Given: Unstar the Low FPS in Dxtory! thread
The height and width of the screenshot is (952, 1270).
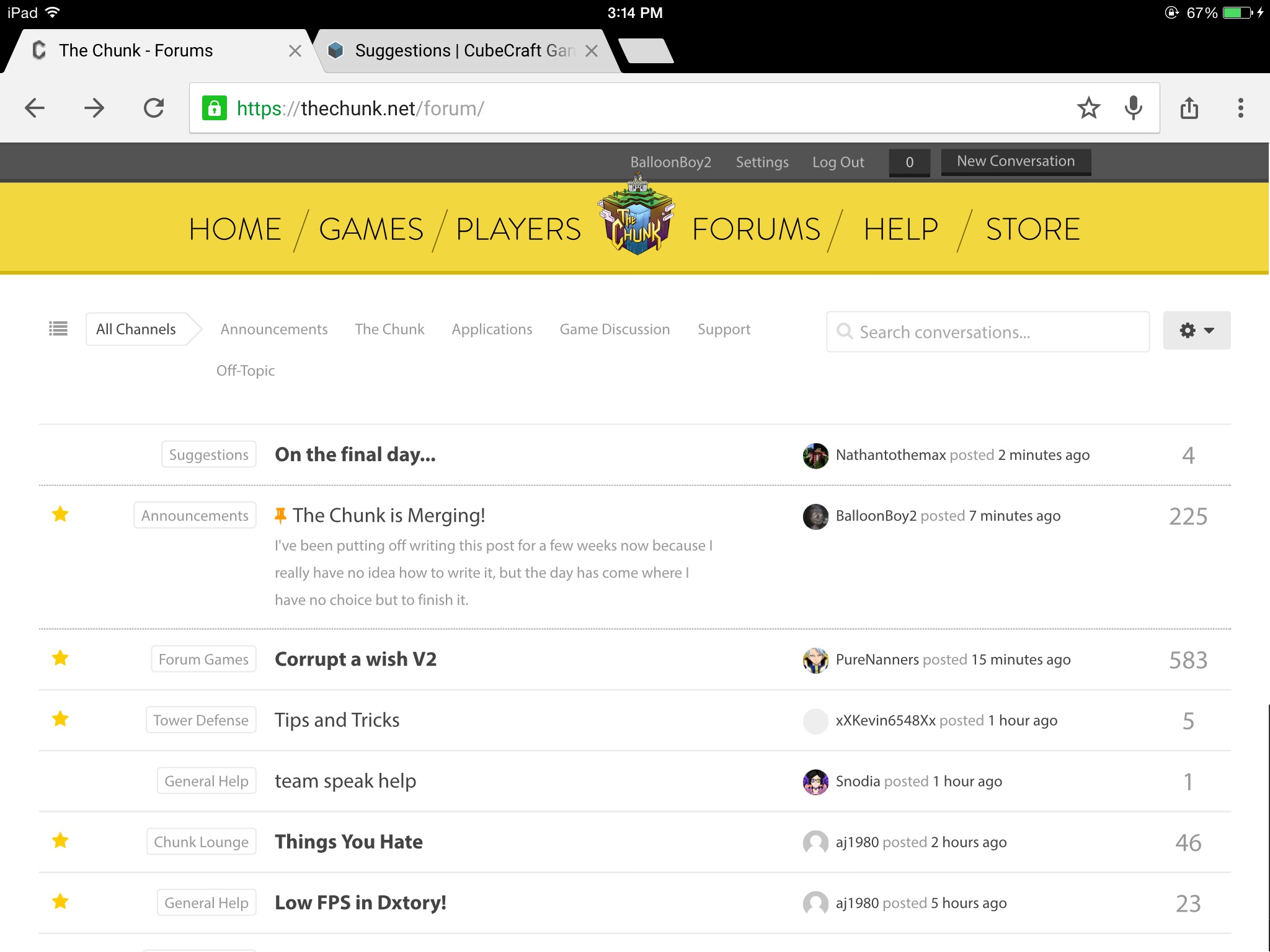Looking at the screenshot, I should (60, 901).
